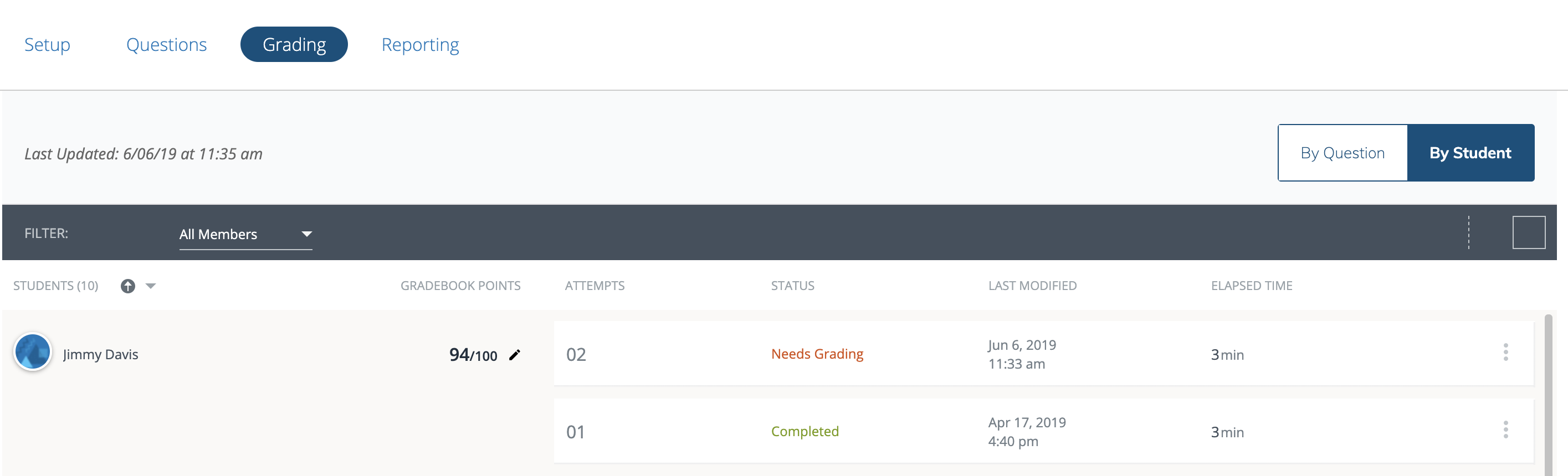Click the vertical scrollbar of the student list
1568x476 pixels.
tap(1548, 394)
